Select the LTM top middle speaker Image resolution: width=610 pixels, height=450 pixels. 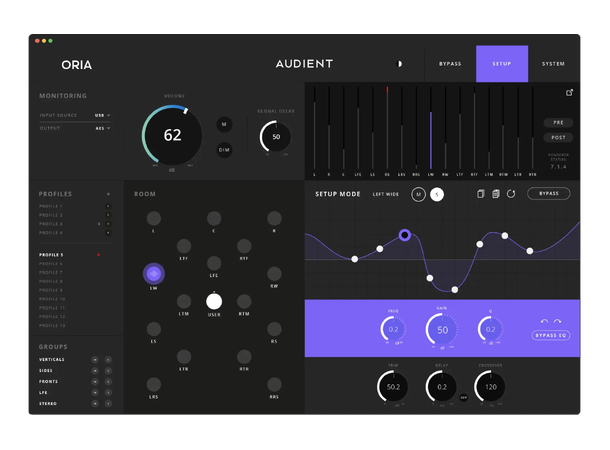(184, 301)
